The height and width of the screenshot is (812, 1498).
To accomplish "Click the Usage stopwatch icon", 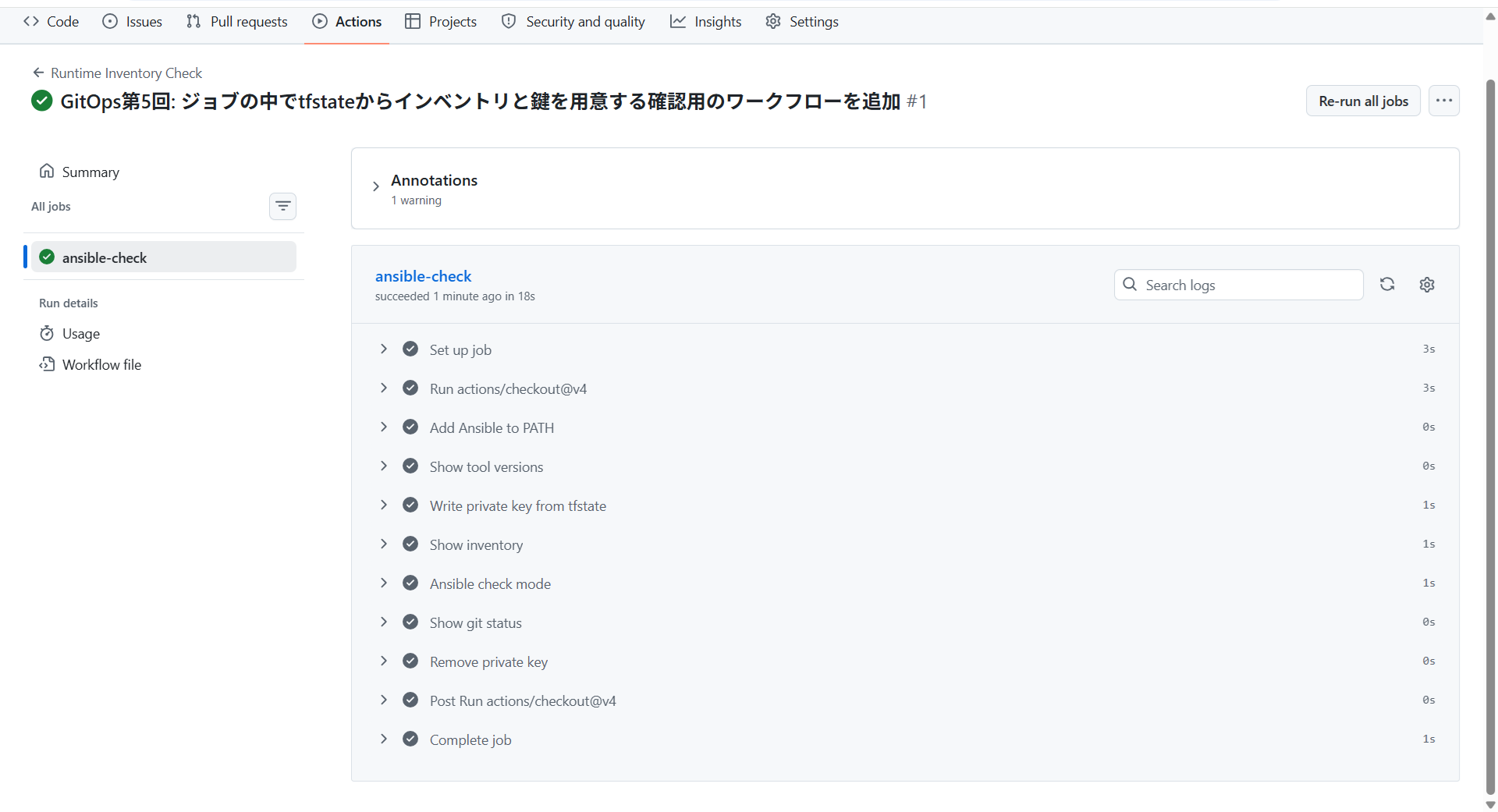I will coord(47,334).
